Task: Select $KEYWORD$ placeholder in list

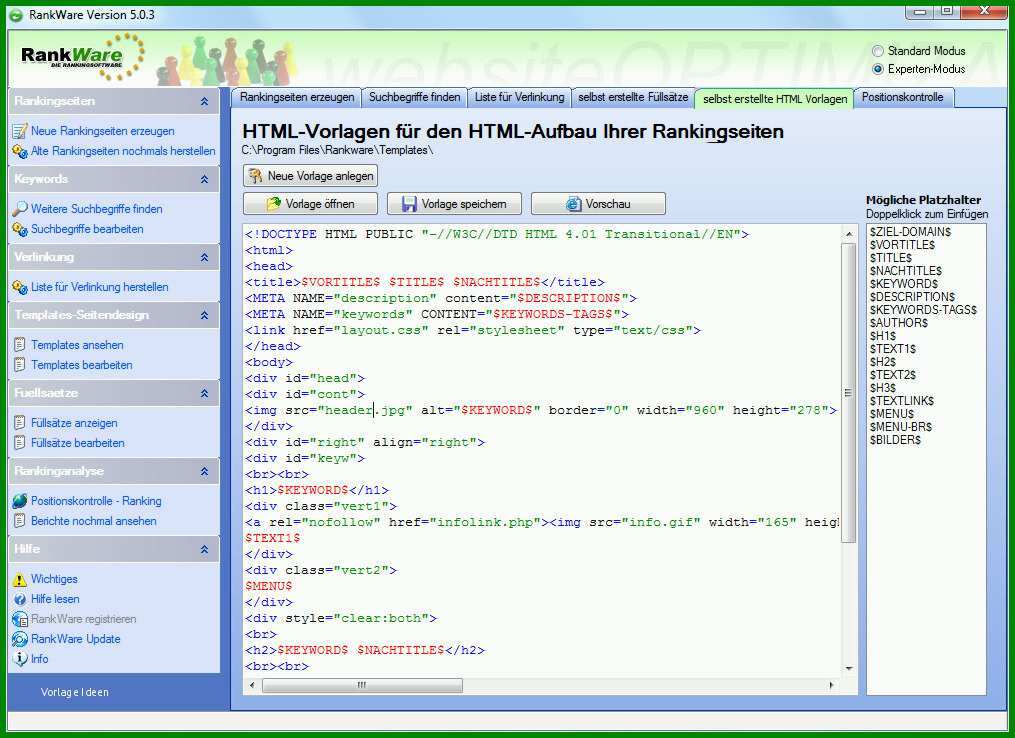Action: (903, 284)
